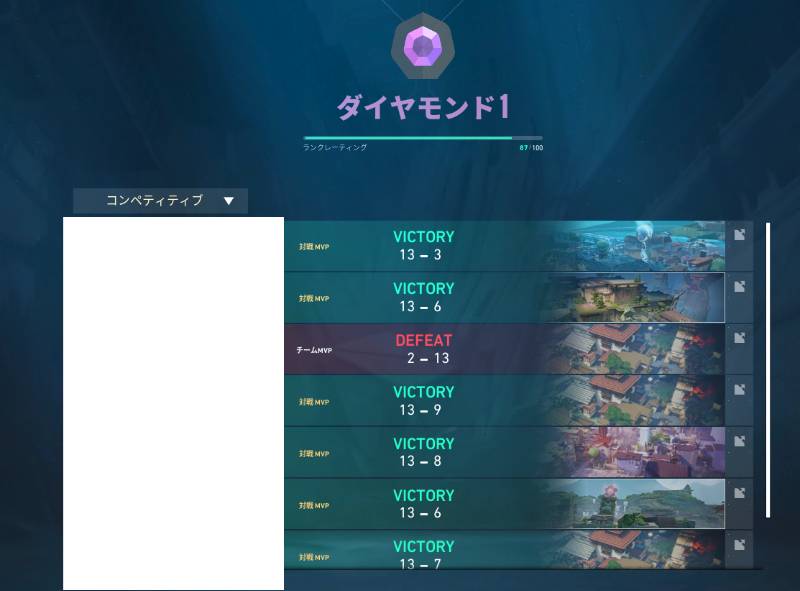Open details icon for 13 – 3 victory match
800x591 pixels.
(739, 235)
